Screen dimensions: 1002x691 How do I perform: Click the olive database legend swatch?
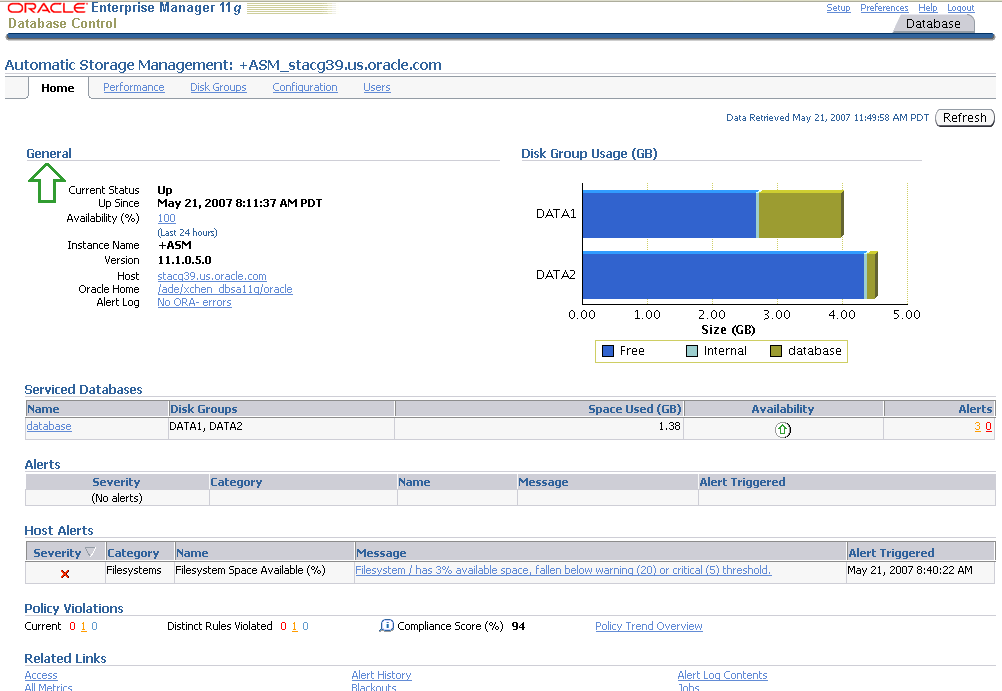point(777,351)
